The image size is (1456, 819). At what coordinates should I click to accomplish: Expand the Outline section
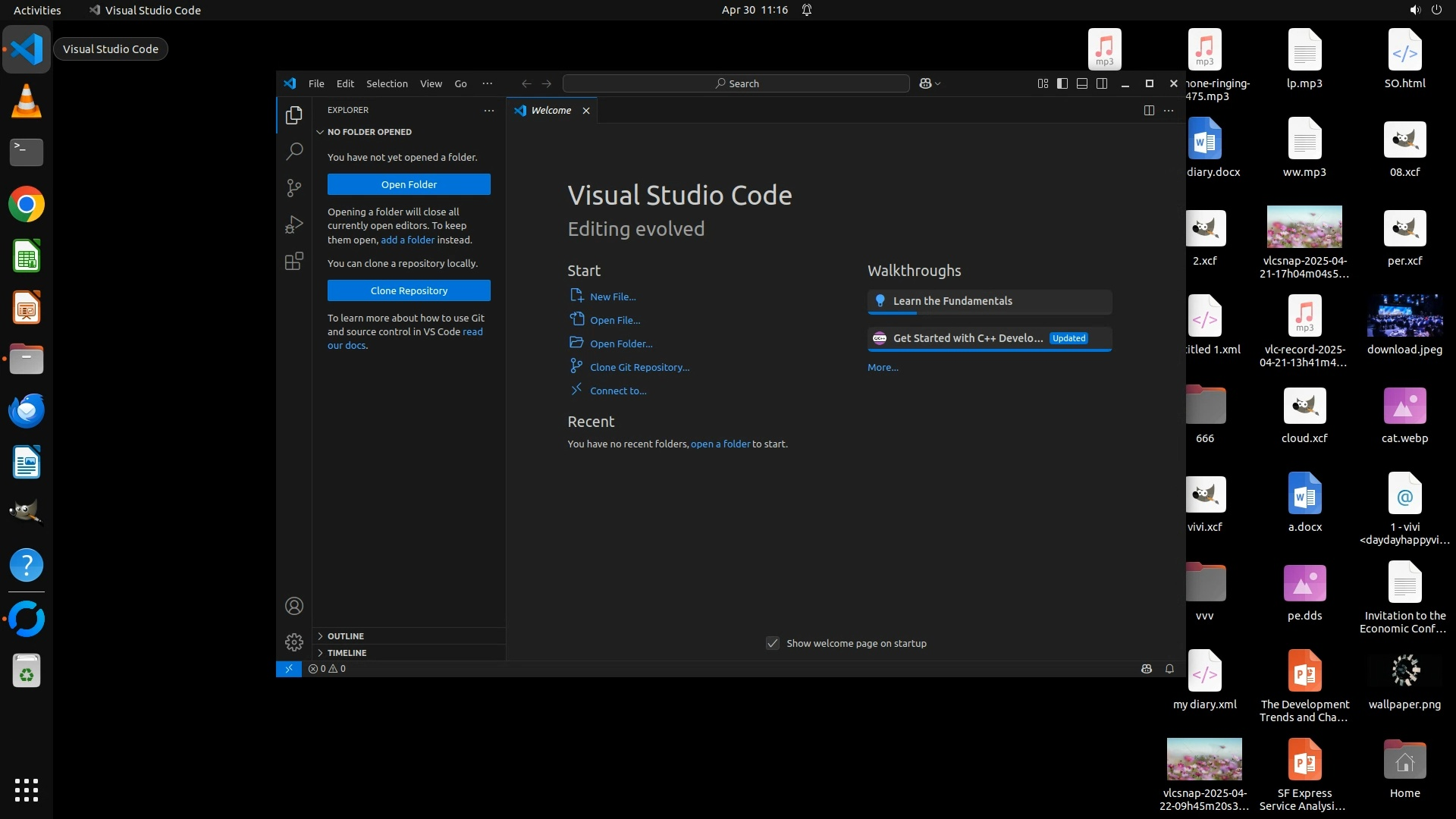[x=346, y=636]
